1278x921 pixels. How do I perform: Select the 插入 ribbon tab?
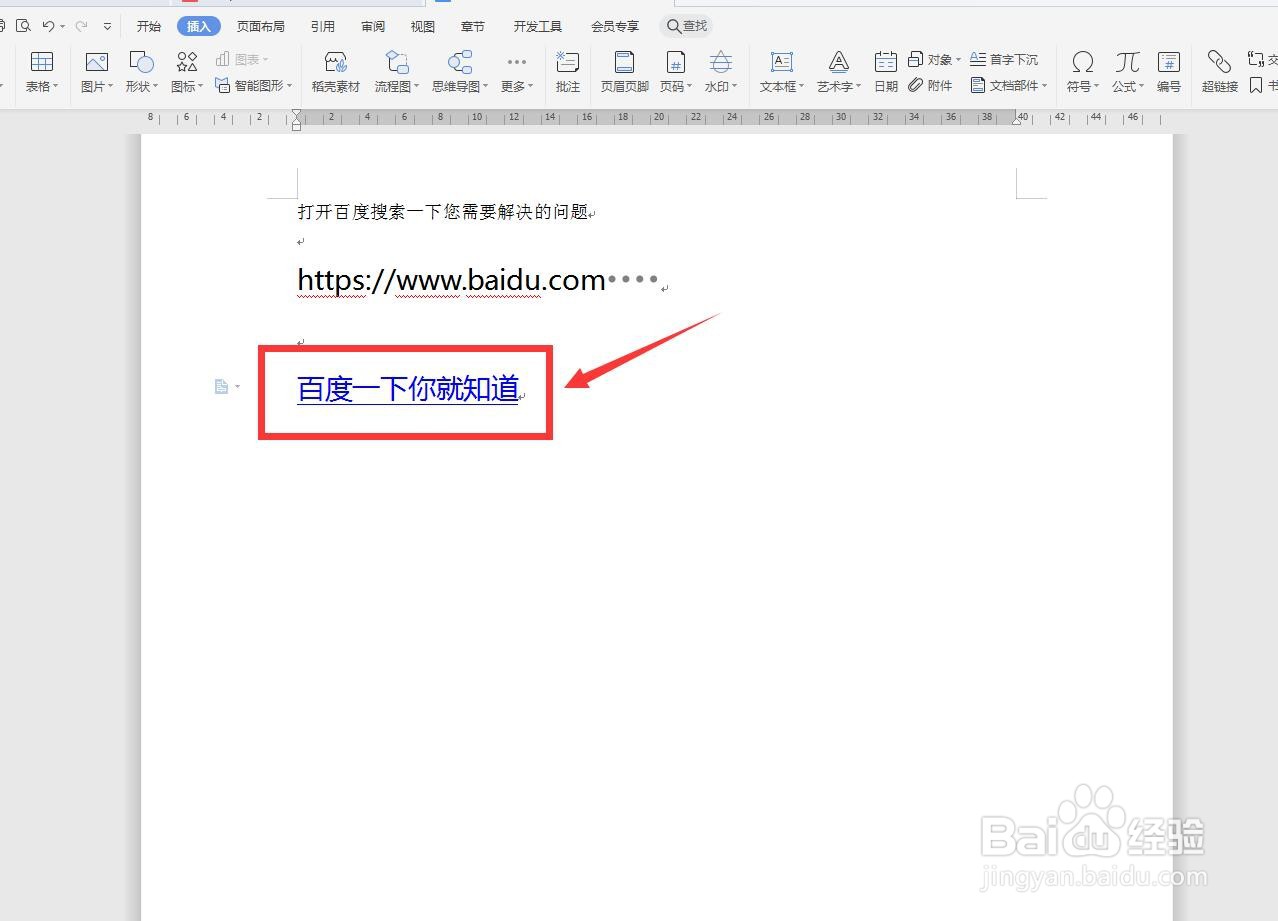coord(199,27)
